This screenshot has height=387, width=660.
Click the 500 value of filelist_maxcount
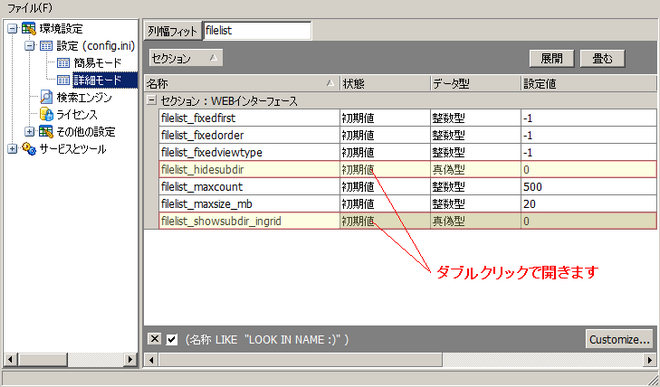(532, 187)
